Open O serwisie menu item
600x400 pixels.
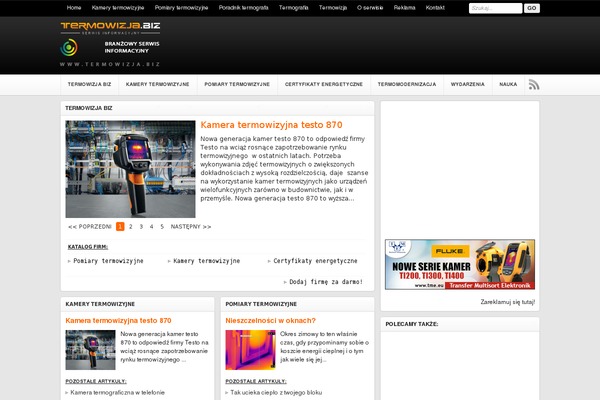point(370,8)
